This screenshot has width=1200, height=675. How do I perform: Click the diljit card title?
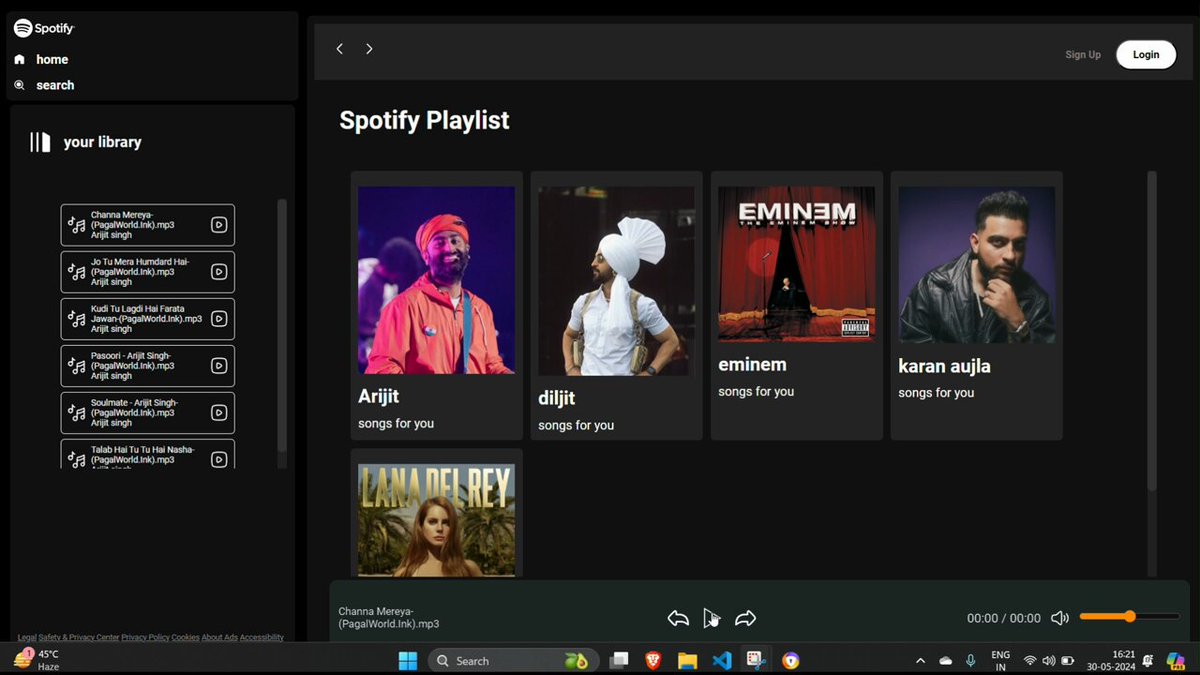pyautogui.click(x=557, y=398)
